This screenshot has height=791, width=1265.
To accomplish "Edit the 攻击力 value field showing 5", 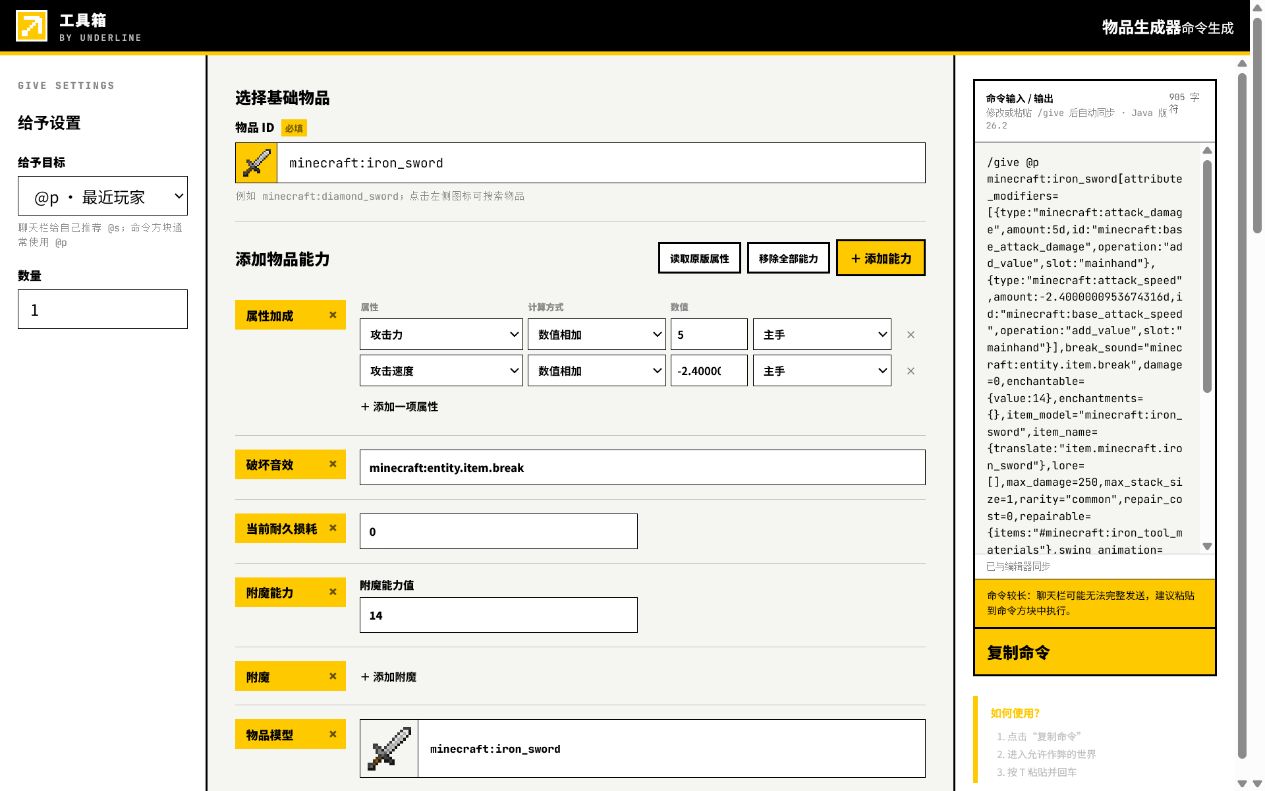I will point(709,335).
